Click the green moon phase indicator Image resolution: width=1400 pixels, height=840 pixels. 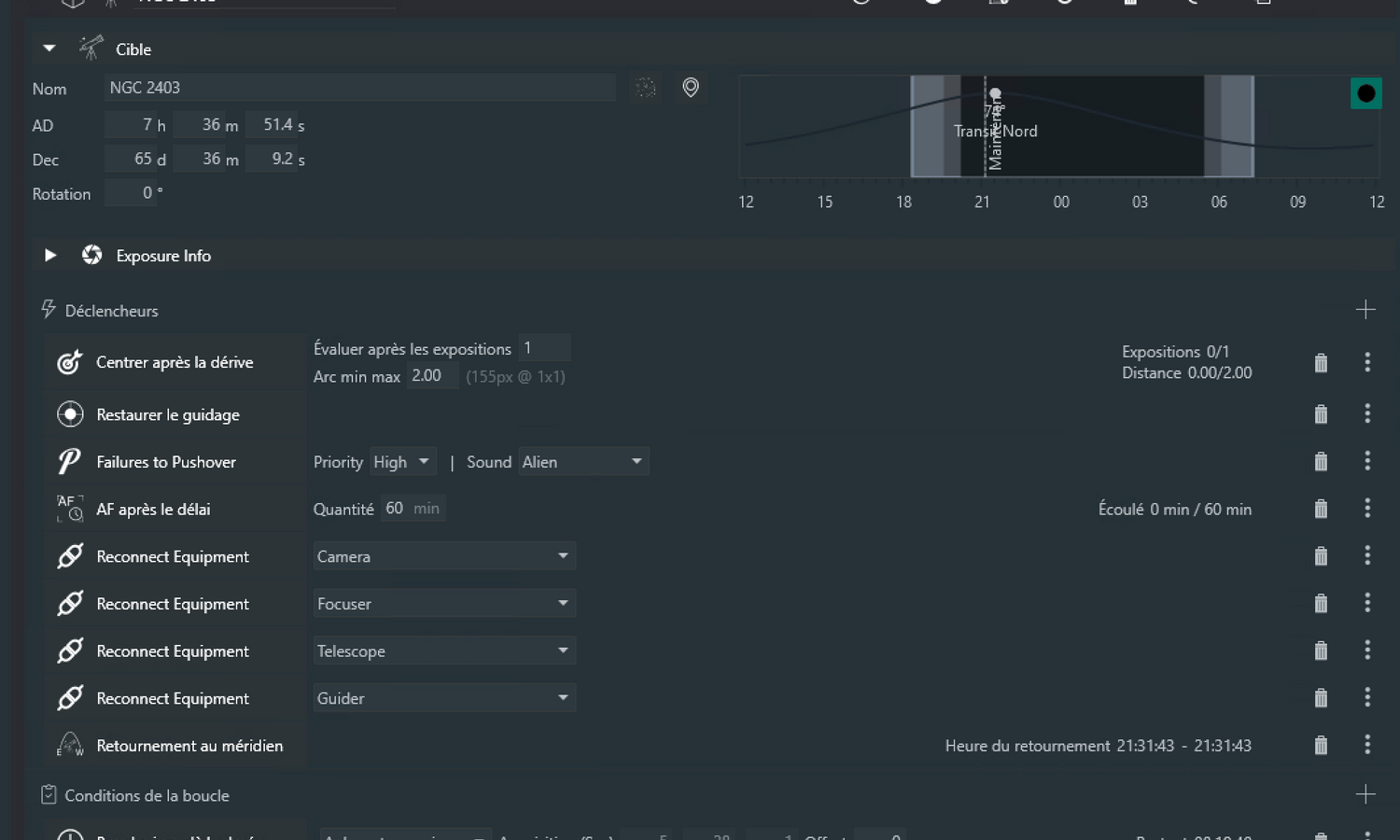pos(1366,93)
